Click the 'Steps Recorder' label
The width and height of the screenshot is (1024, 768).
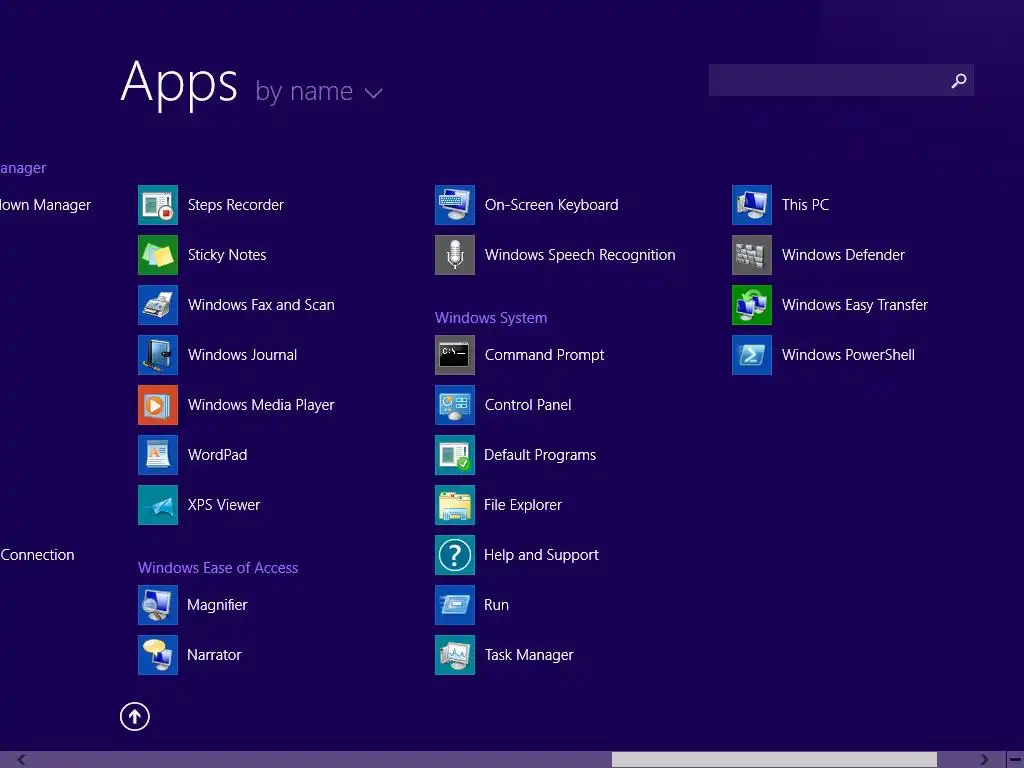tap(236, 205)
